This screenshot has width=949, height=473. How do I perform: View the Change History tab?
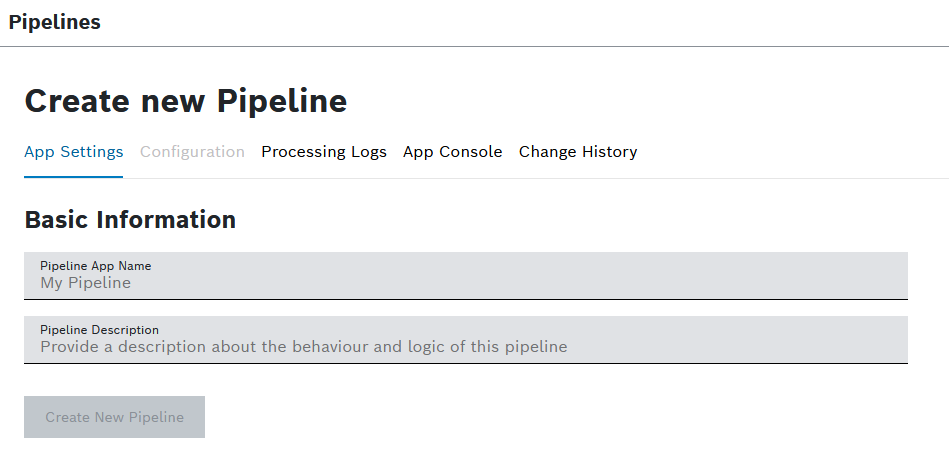click(578, 152)
